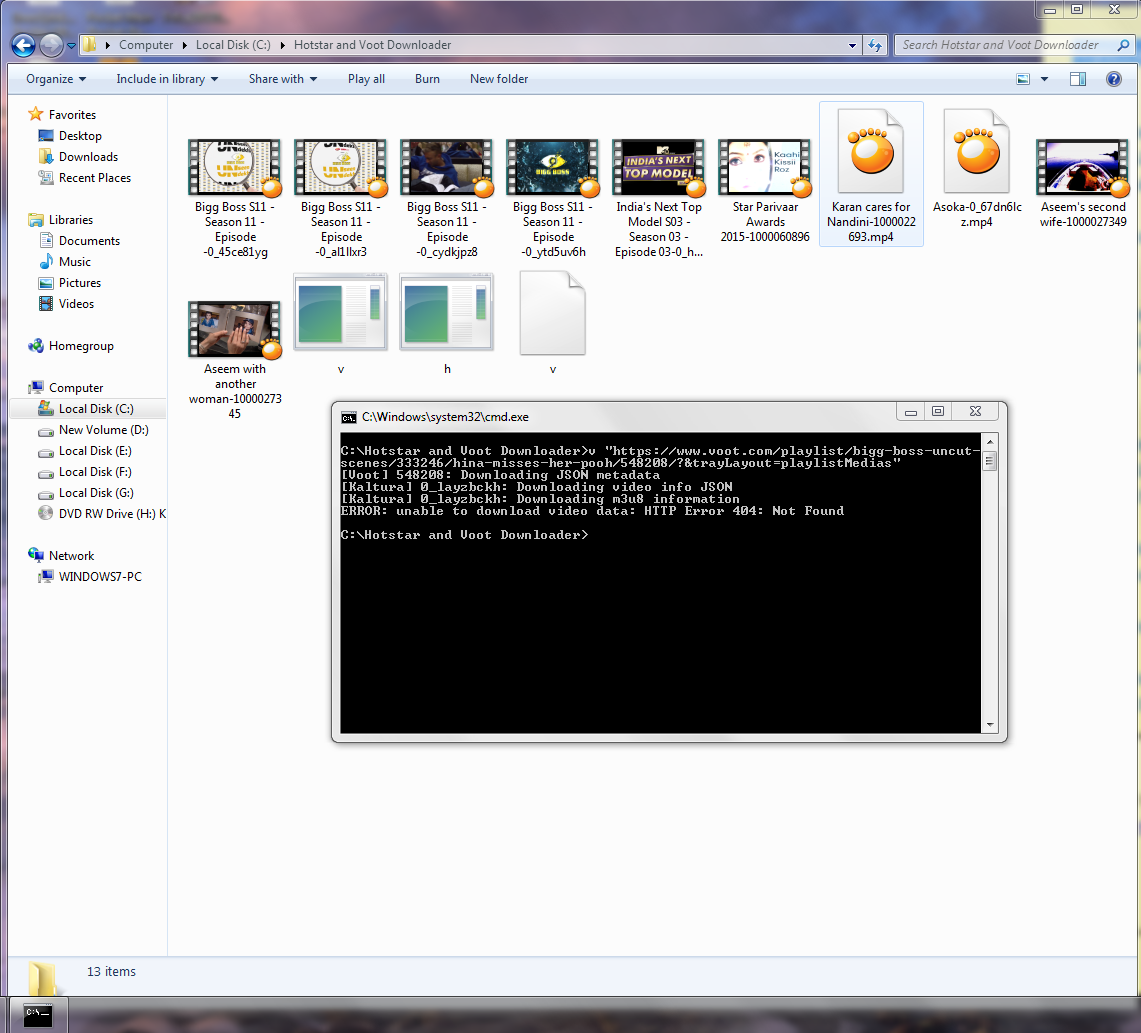Select Local Disk (E:) drive
Image resolution: width=1141 pixels, height=1033 pixels.
point(95,451)
